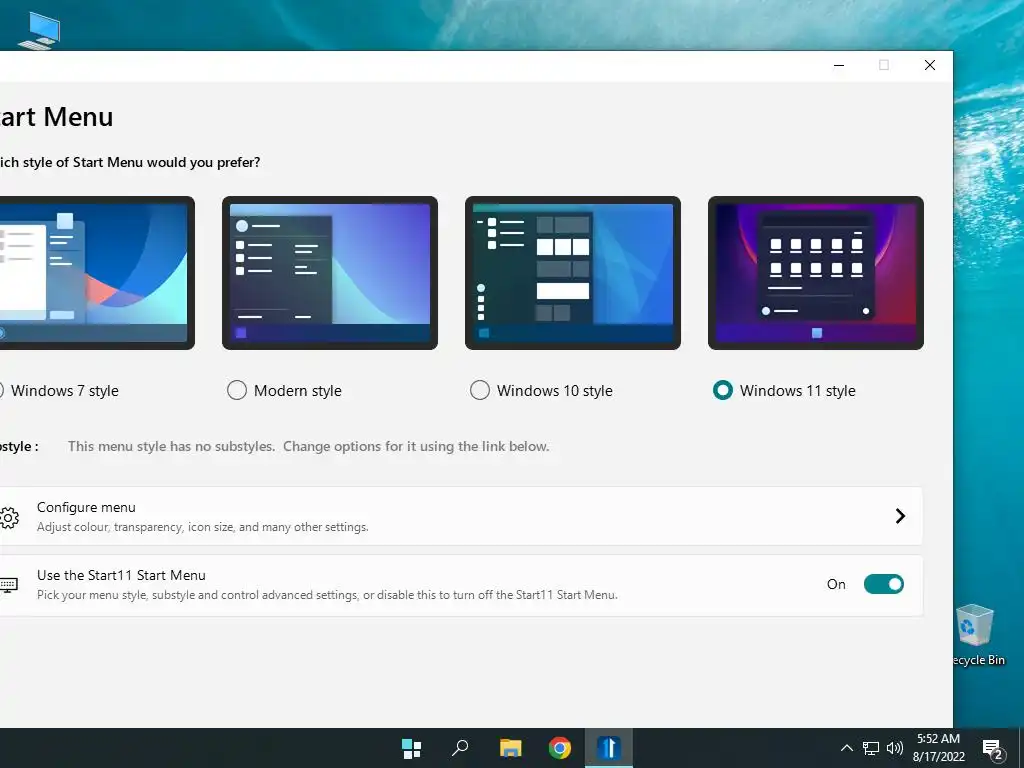Click the Start11 app icon on taskbar
Screen dimensions: 1024x768
[609, 748]
